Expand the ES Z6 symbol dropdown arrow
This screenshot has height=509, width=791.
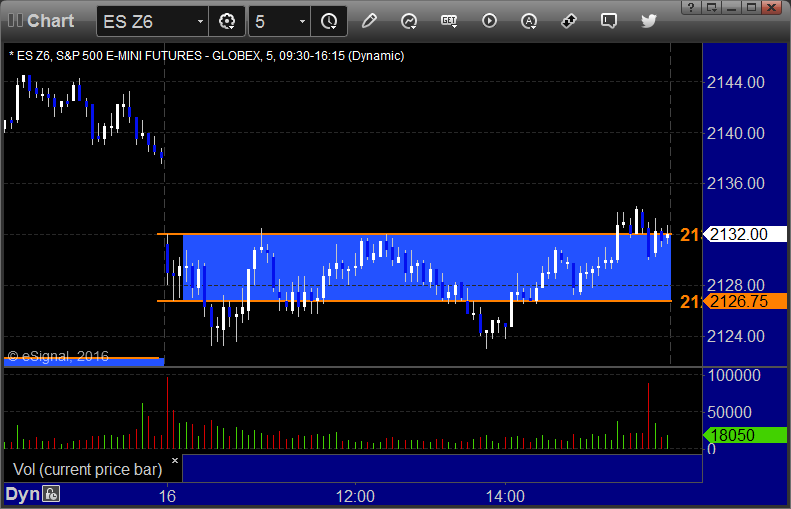point(200,21)
